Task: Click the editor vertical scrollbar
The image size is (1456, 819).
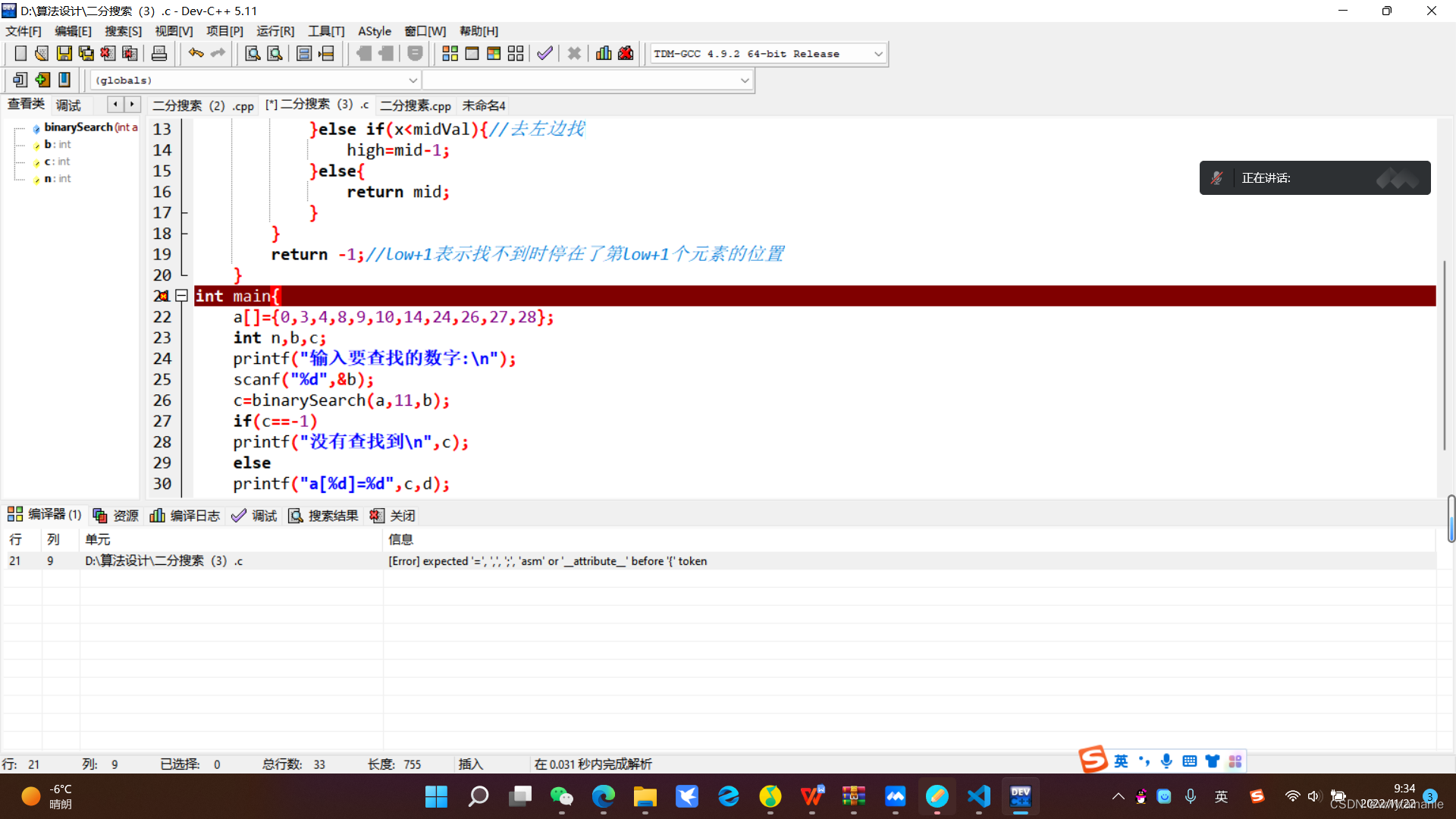Action: (x=1444, y=356)
